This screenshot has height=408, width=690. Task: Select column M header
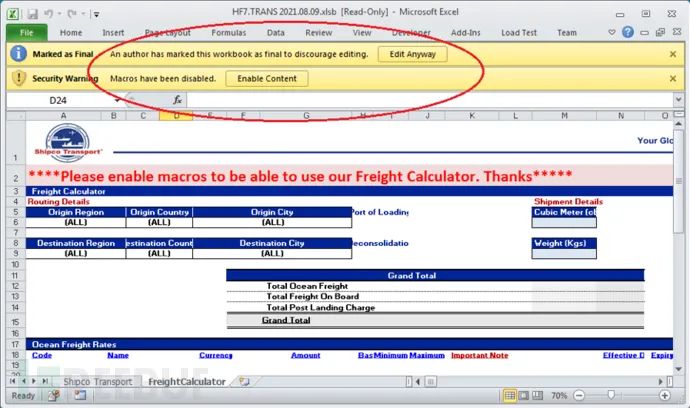(x=564, y=116)
